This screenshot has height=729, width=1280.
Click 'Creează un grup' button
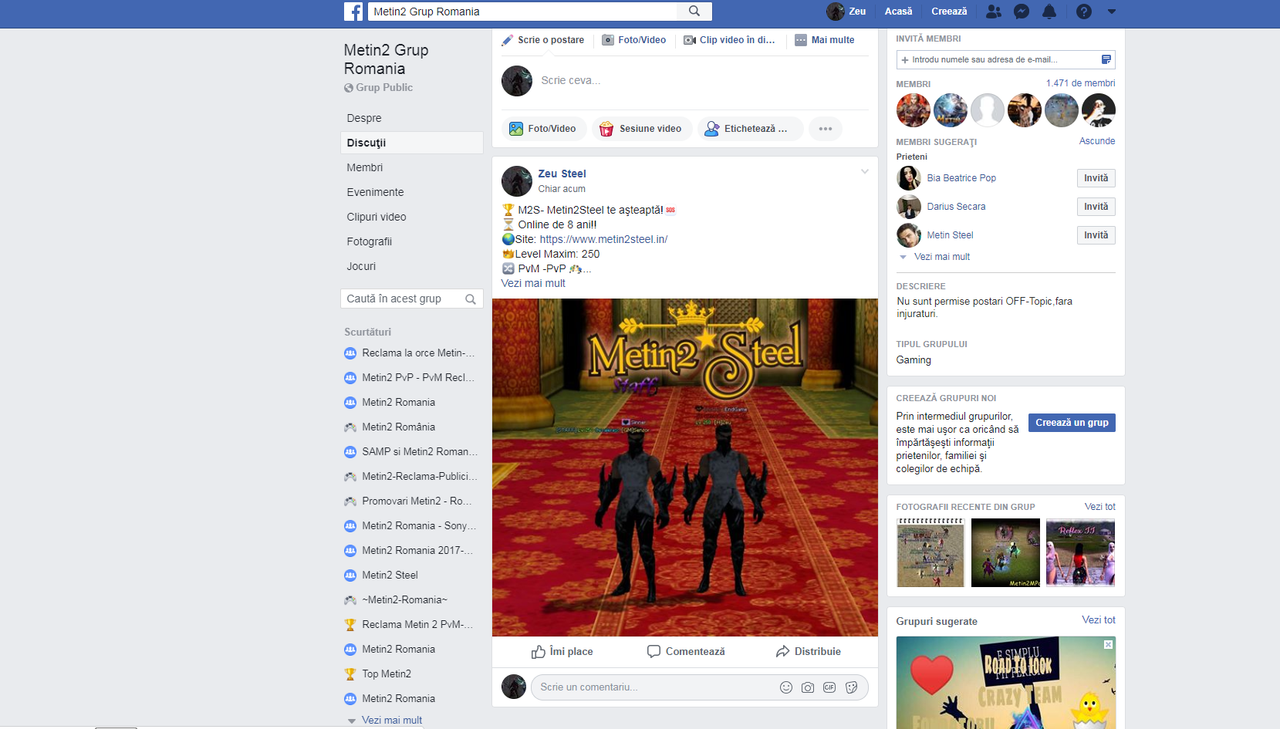(1072, 423)
